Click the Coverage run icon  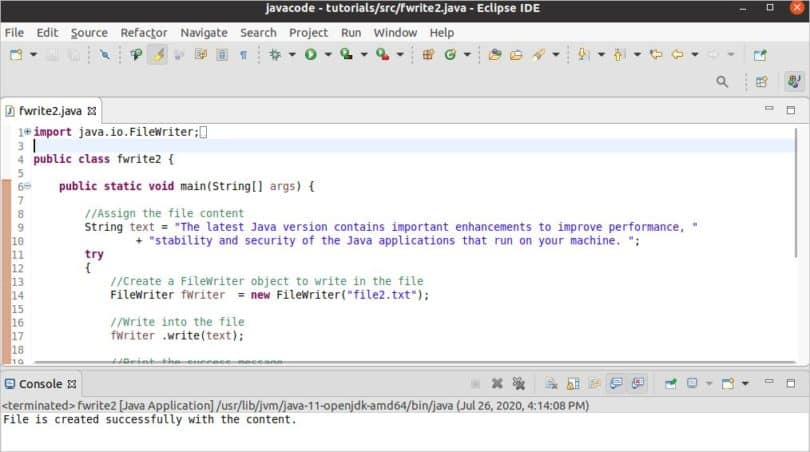346,54
